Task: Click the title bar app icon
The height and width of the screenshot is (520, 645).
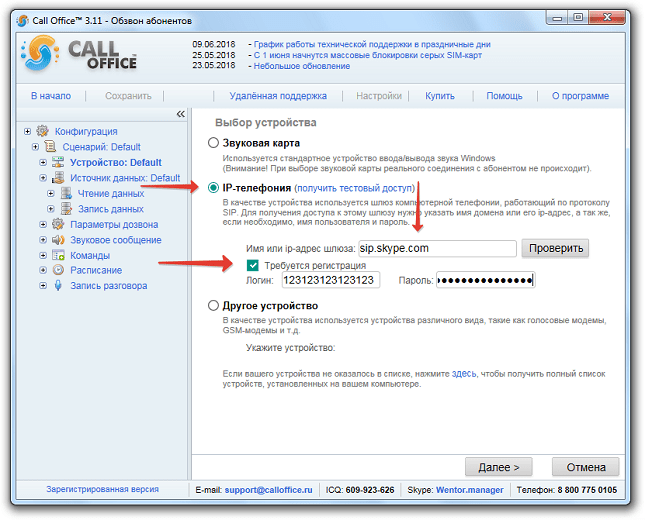Action: 23,20
